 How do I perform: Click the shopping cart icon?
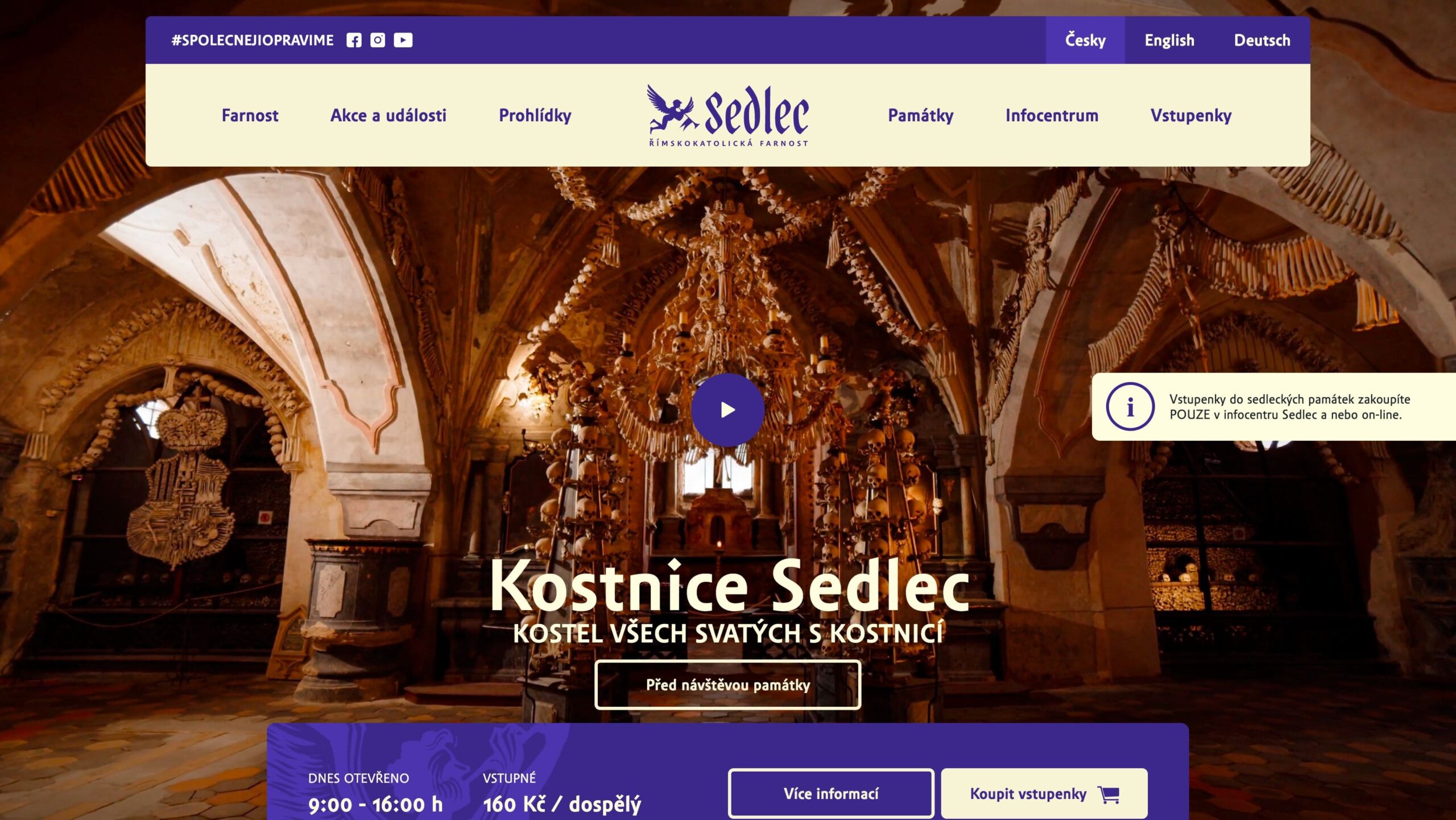click(1108, 794)
